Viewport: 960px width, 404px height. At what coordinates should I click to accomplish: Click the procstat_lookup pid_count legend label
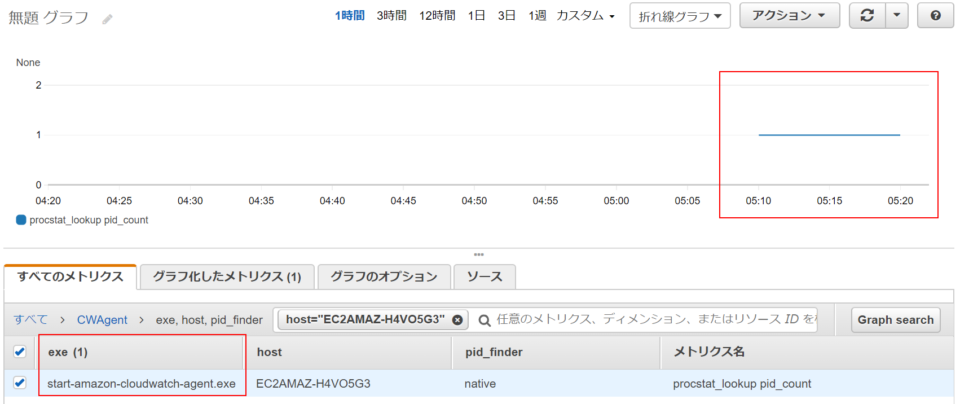[89, 220]
